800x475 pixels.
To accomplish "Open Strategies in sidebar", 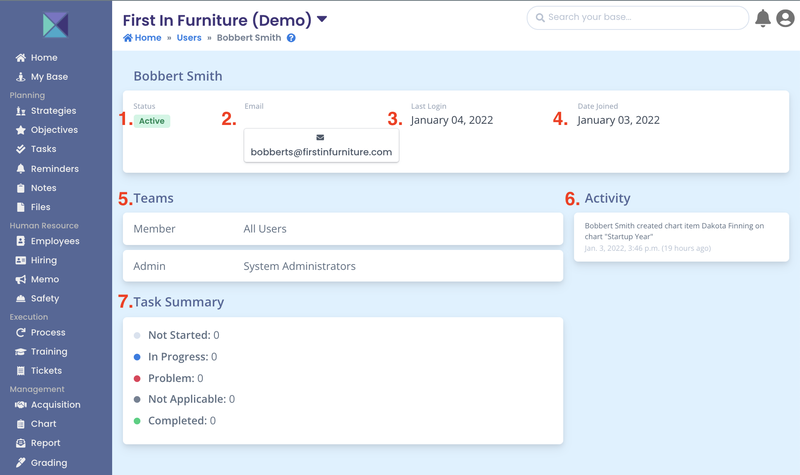I will click(x=54, y=111).
